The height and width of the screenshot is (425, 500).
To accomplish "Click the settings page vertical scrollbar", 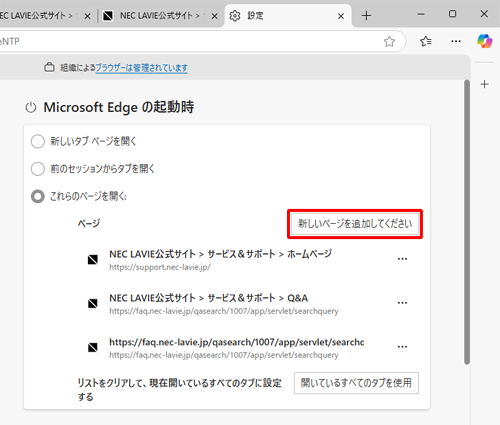I will 467,222.
